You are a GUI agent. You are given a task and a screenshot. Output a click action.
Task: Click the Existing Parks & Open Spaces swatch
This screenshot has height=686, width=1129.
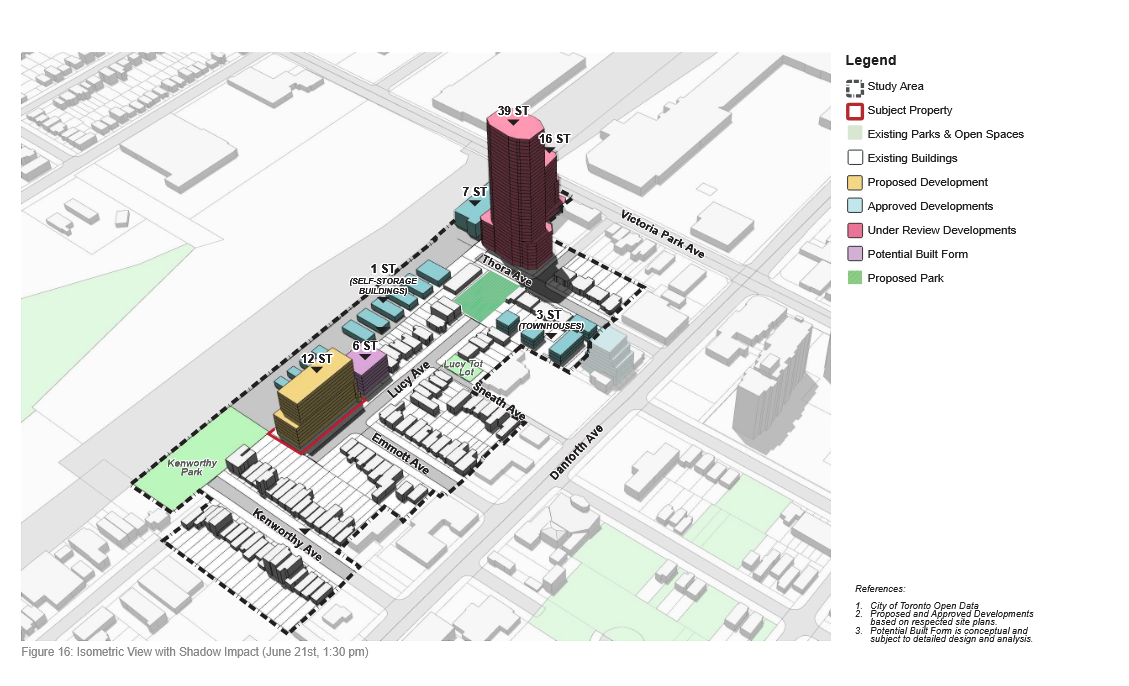[854, 134]
